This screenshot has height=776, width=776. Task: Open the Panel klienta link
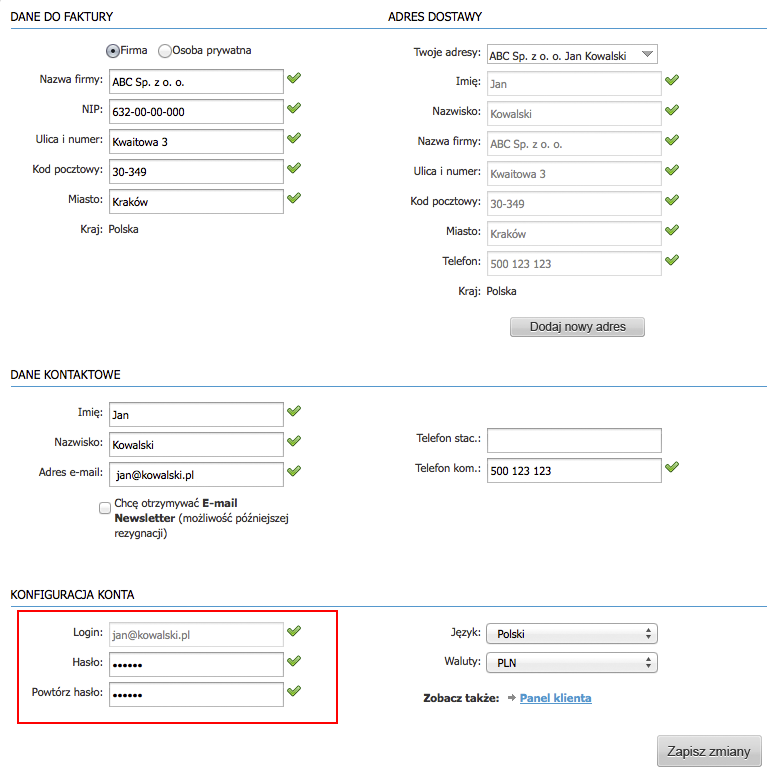pyautogui.click(x=555, y=698)
